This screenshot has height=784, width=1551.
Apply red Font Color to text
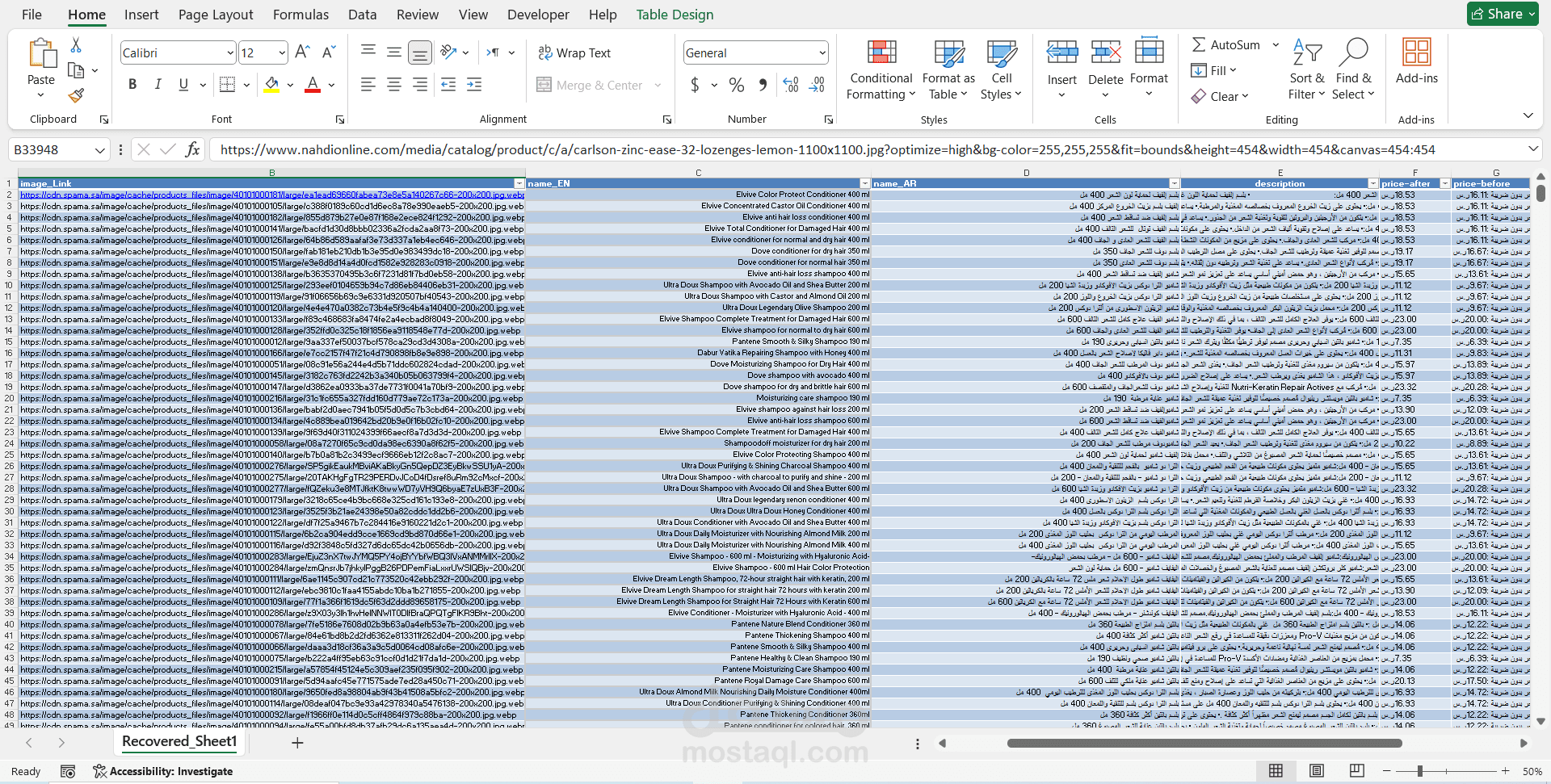tap(313, 84)
